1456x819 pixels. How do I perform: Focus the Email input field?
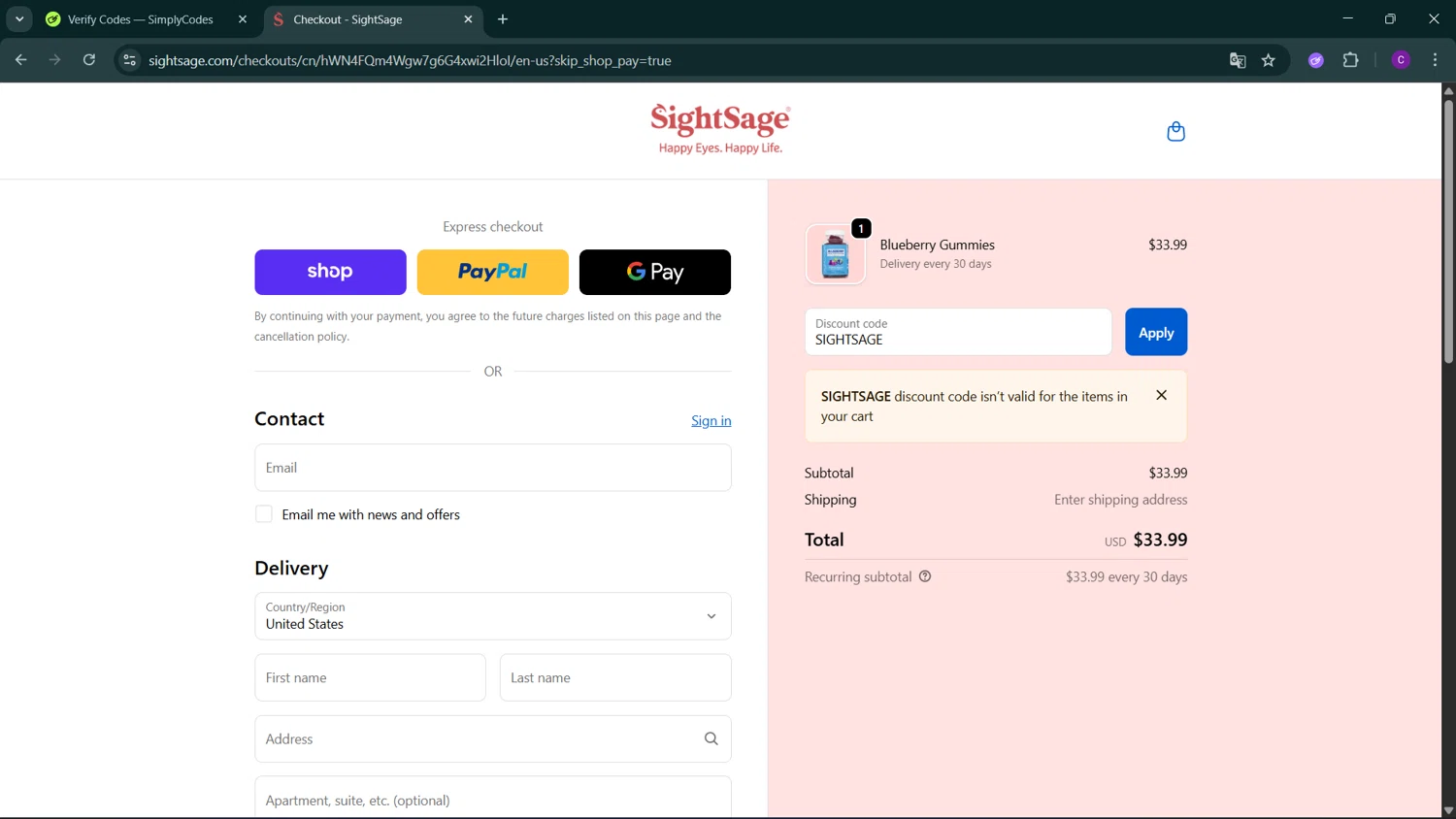point(493,468)
